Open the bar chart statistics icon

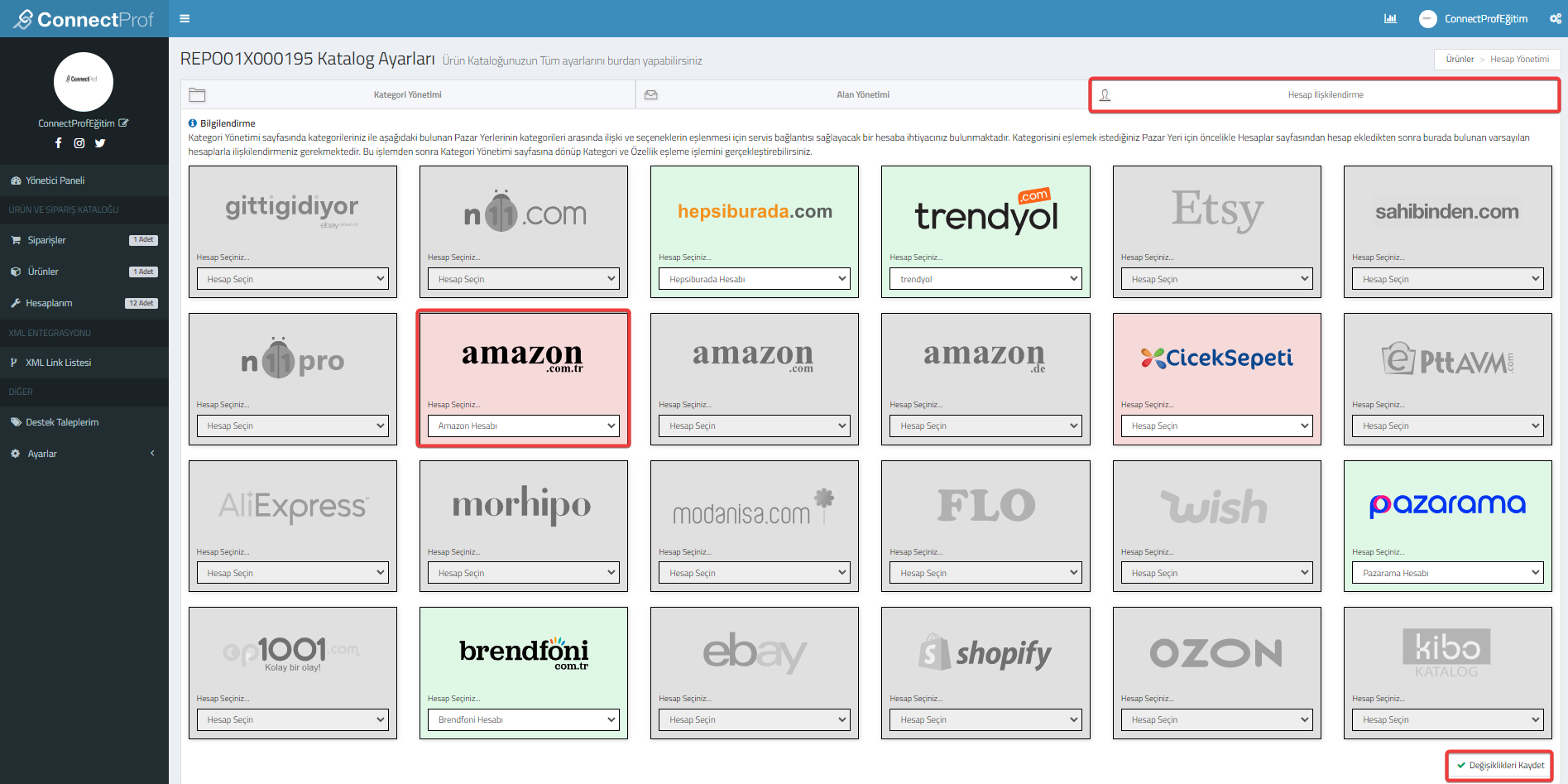point(1390,18)
